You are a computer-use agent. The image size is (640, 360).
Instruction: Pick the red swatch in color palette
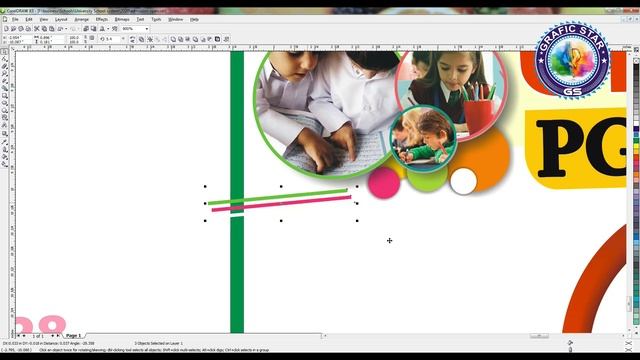636,156
